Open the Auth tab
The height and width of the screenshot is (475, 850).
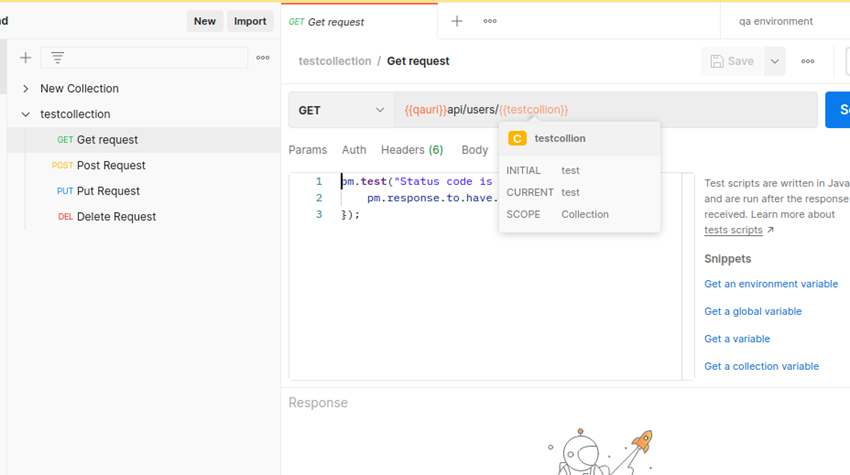coord(354,150)
